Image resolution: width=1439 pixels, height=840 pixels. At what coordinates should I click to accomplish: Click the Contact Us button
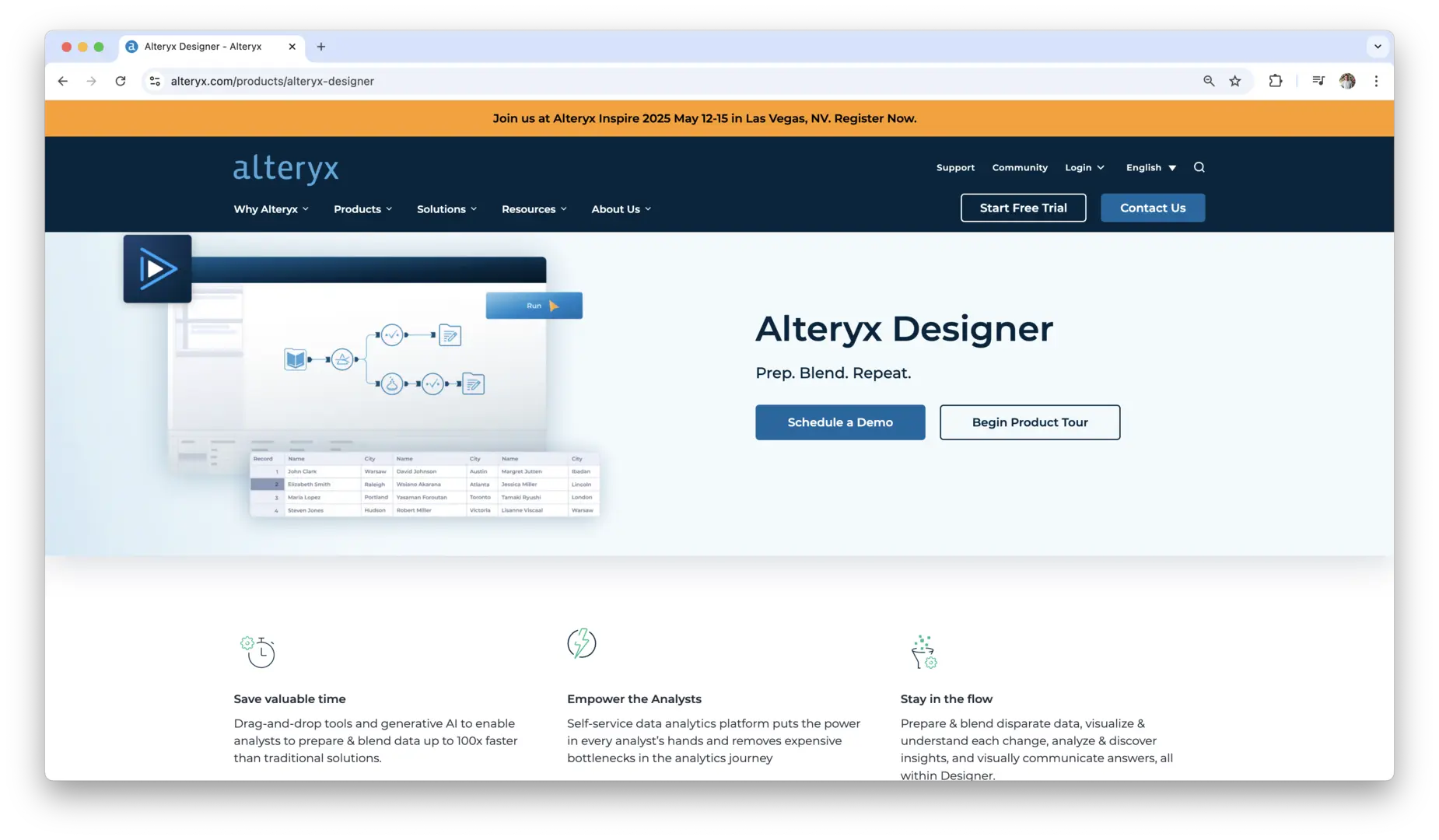coord(1153,208)
